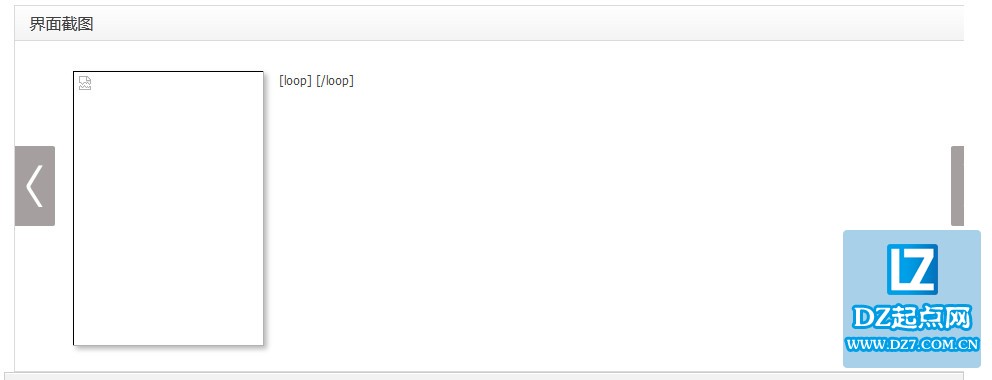Image resolution: width=992 pixels, height=380 pixels.
Task: Click the 界面截图 section title
Action: (61, 24)
